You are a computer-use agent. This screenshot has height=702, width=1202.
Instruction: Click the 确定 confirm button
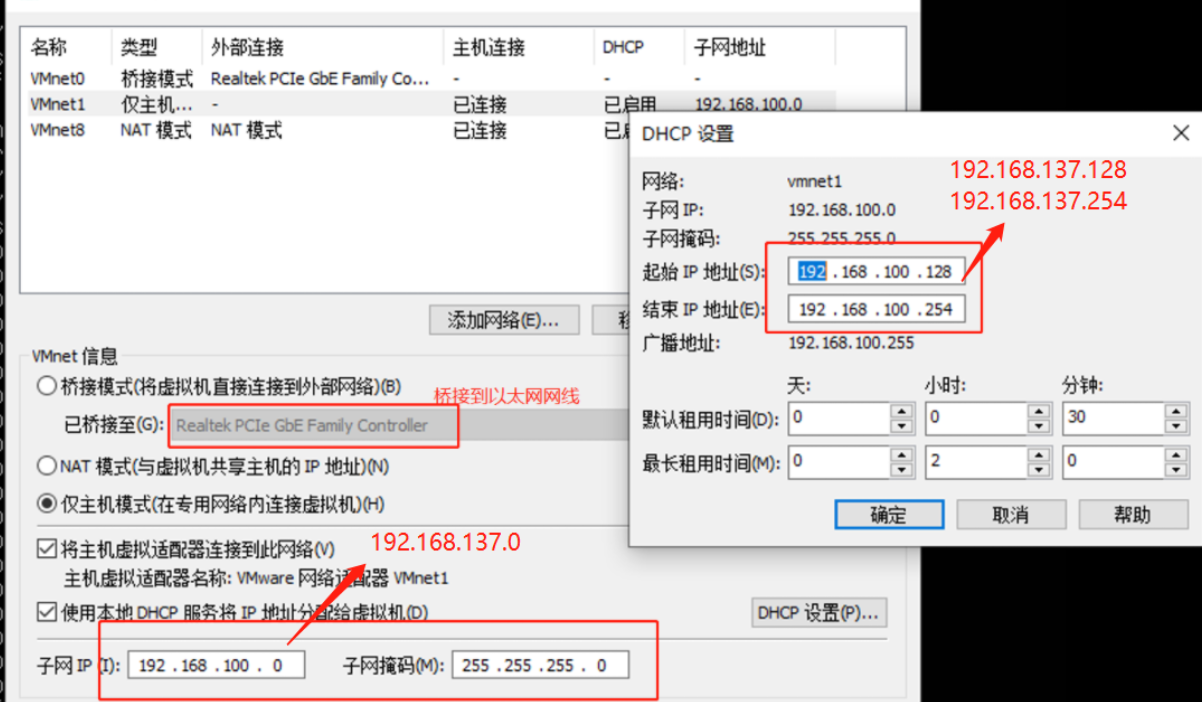click(888, 514)
